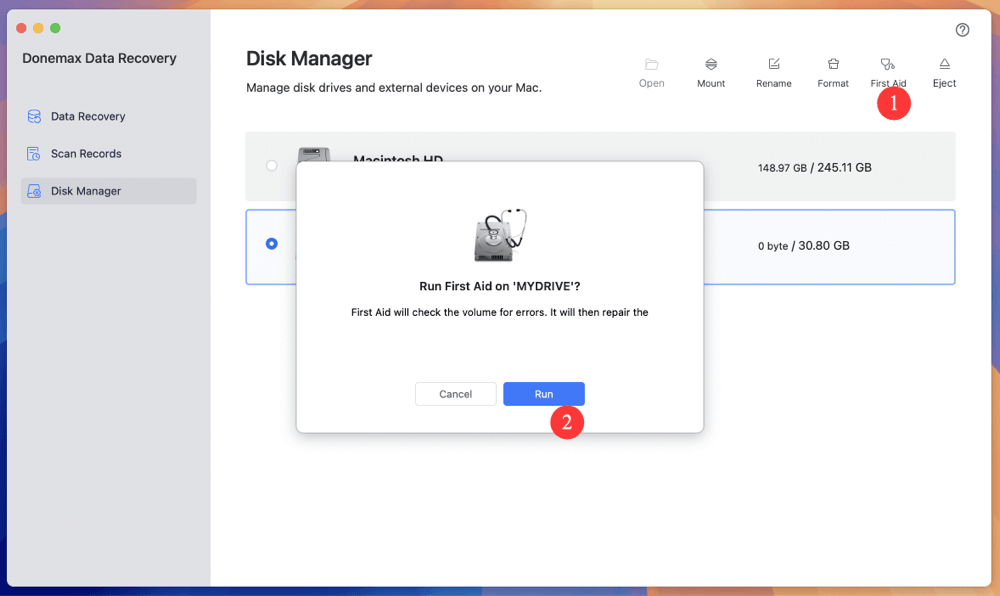Deselect the currently selected drive radio button
The height and width of the screenshot is (596, 1000).
270,242
